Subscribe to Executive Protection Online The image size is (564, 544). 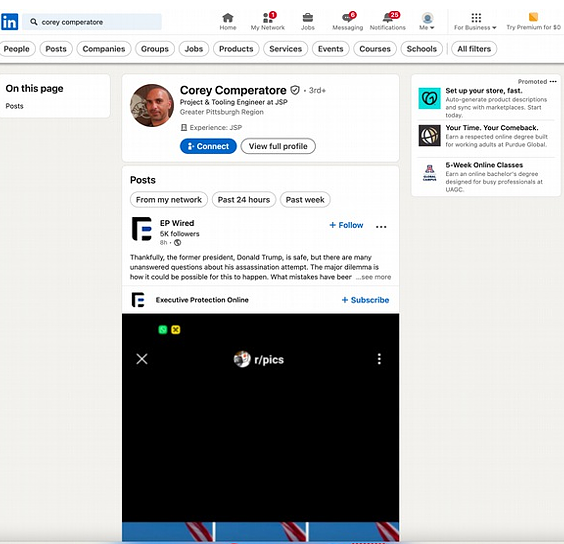(x=365, y=300)
